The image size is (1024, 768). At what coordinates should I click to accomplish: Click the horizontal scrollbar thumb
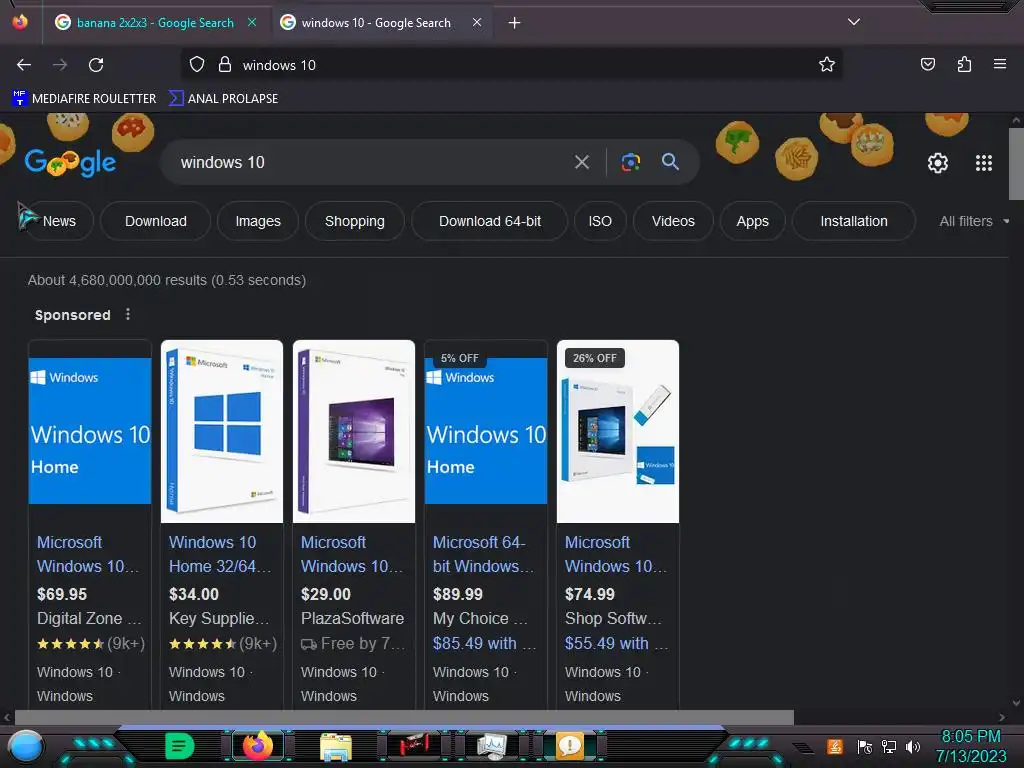click(404, 717)
